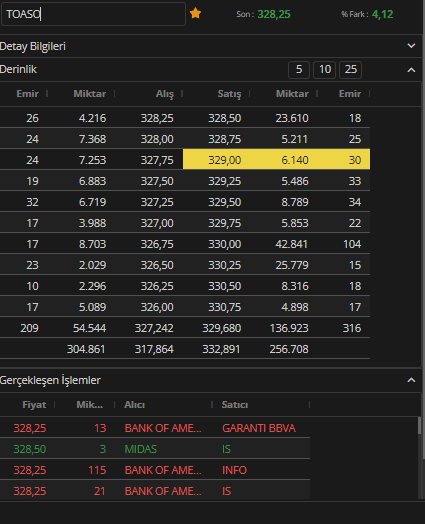Click the right Miktar column header
Image resolution: width=425 pixels, height=524 pixels.
pos(292,94)
